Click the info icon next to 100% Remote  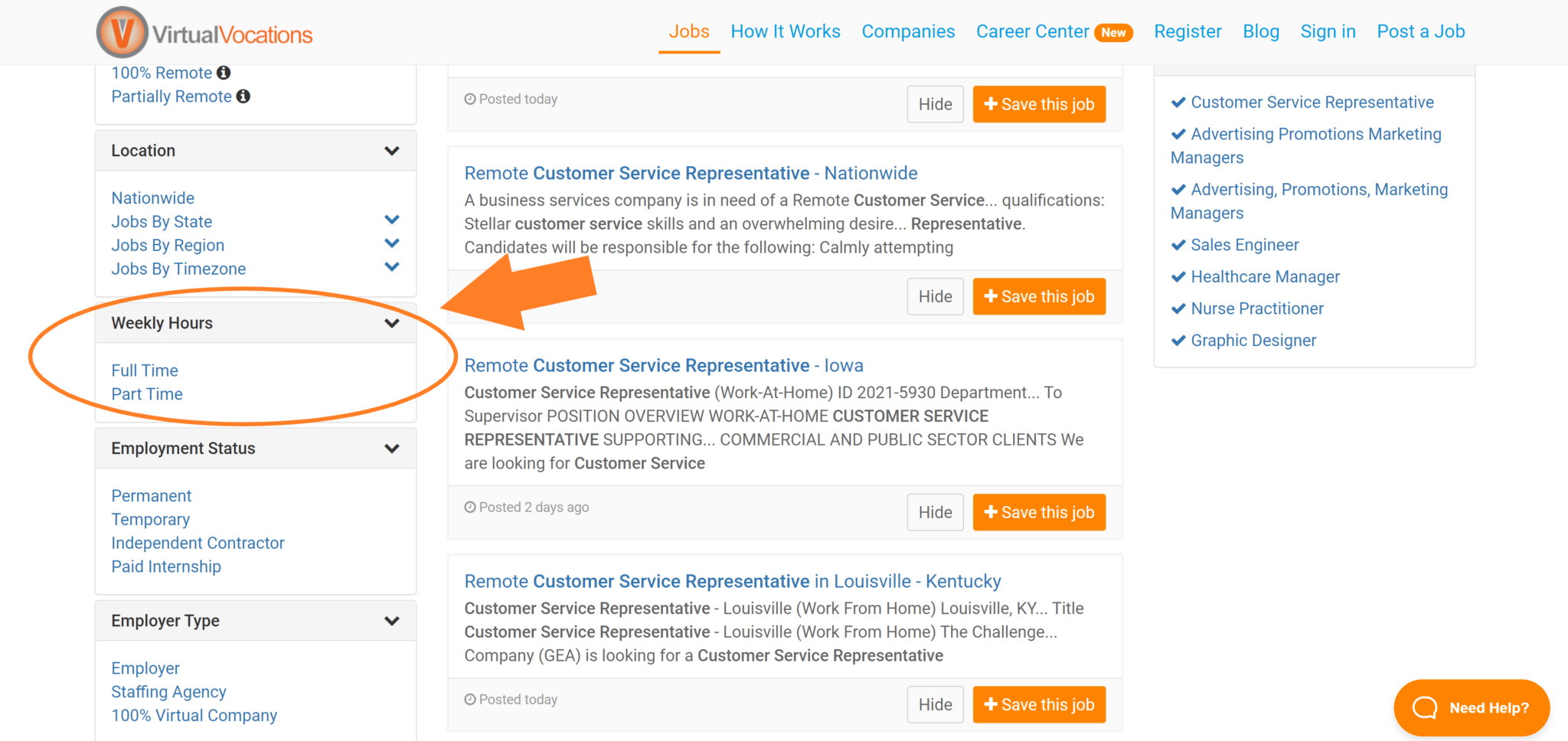[x=224, y=72]
